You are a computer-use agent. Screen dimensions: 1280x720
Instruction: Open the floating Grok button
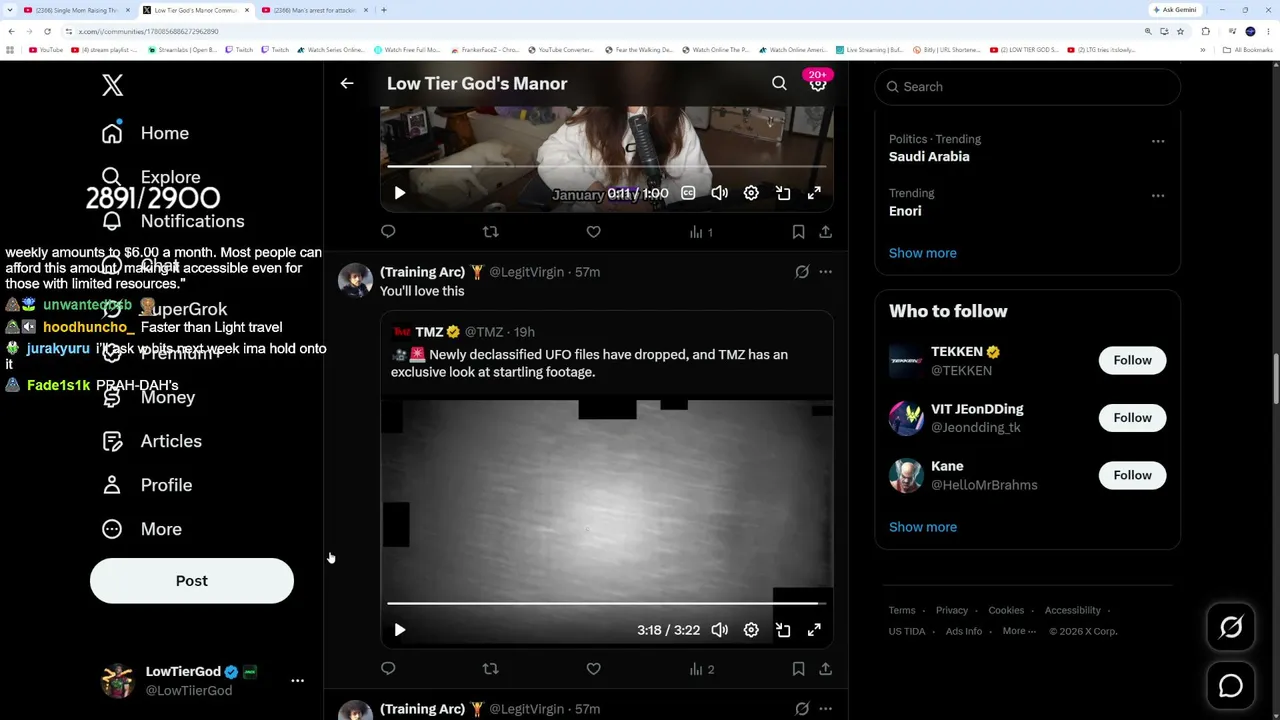tap(1231, 627)
